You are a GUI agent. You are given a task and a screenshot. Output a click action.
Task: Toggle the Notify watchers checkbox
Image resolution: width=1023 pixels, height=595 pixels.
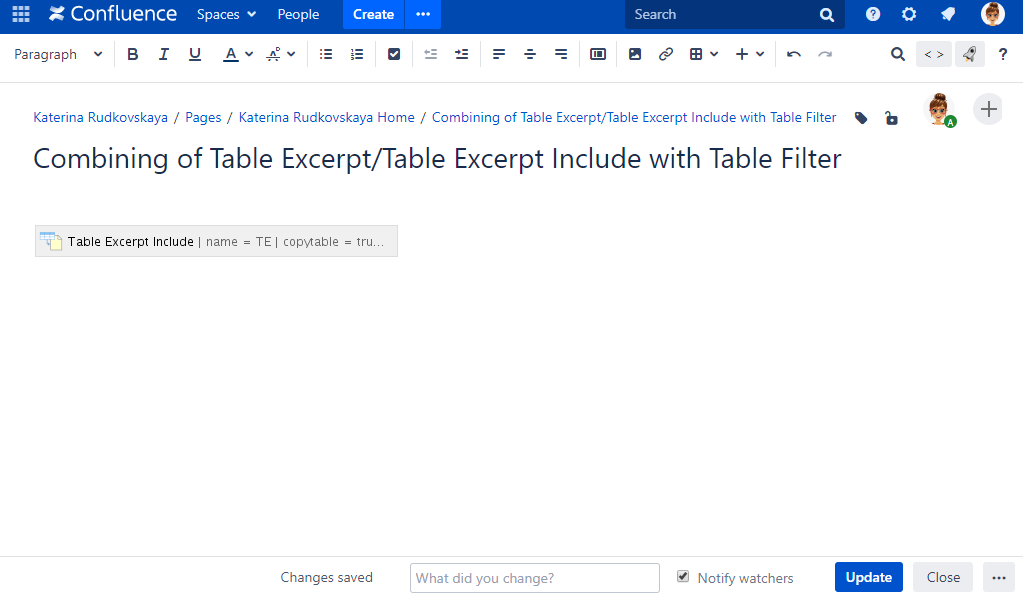(683, 577)
